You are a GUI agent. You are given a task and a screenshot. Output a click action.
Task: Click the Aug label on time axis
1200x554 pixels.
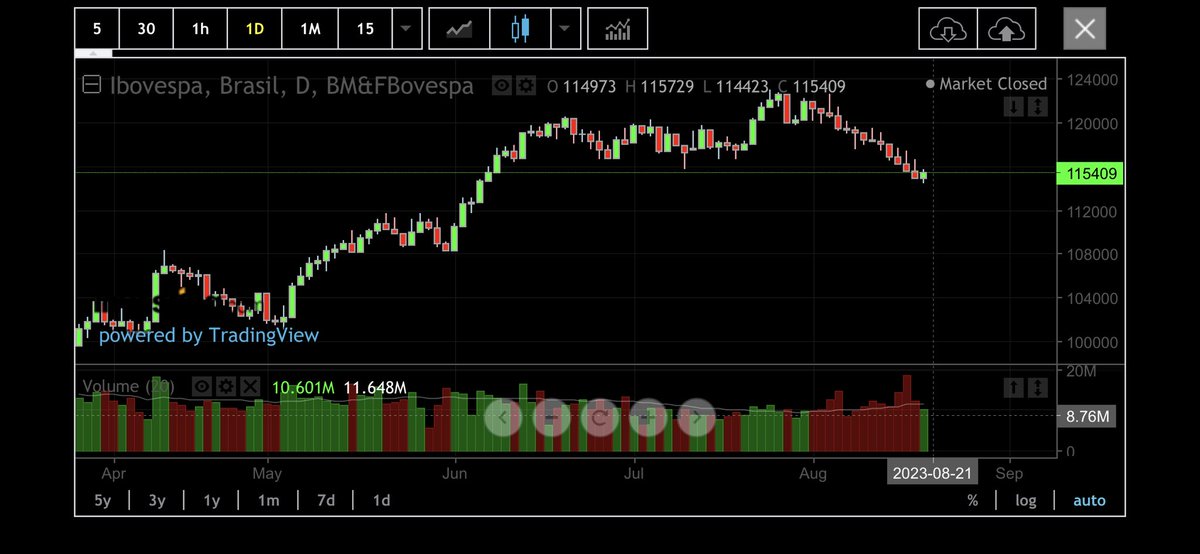pyautogui.click(x=813, y=472)
